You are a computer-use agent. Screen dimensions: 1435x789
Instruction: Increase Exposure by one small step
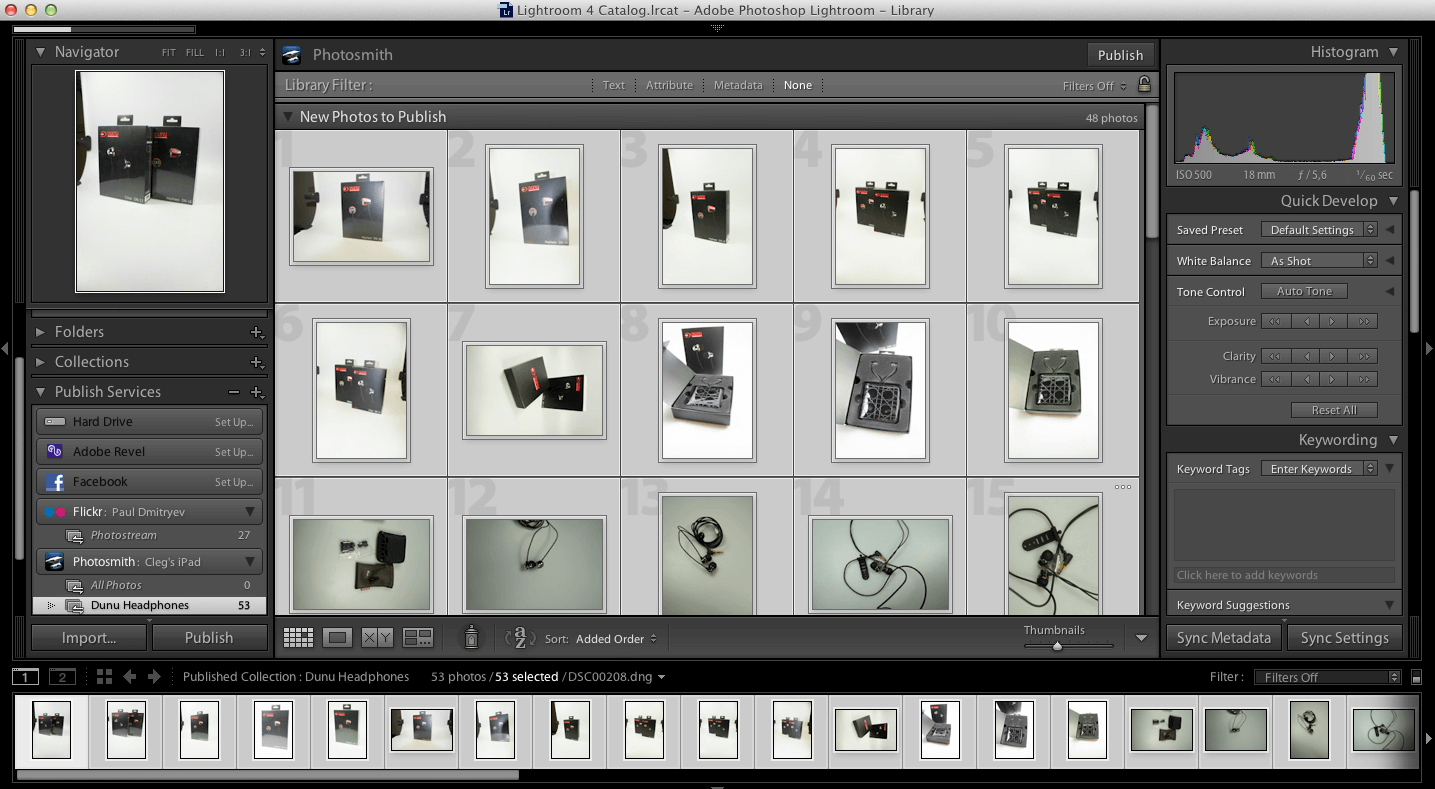pyautogui.click(x=1333, y=321)
